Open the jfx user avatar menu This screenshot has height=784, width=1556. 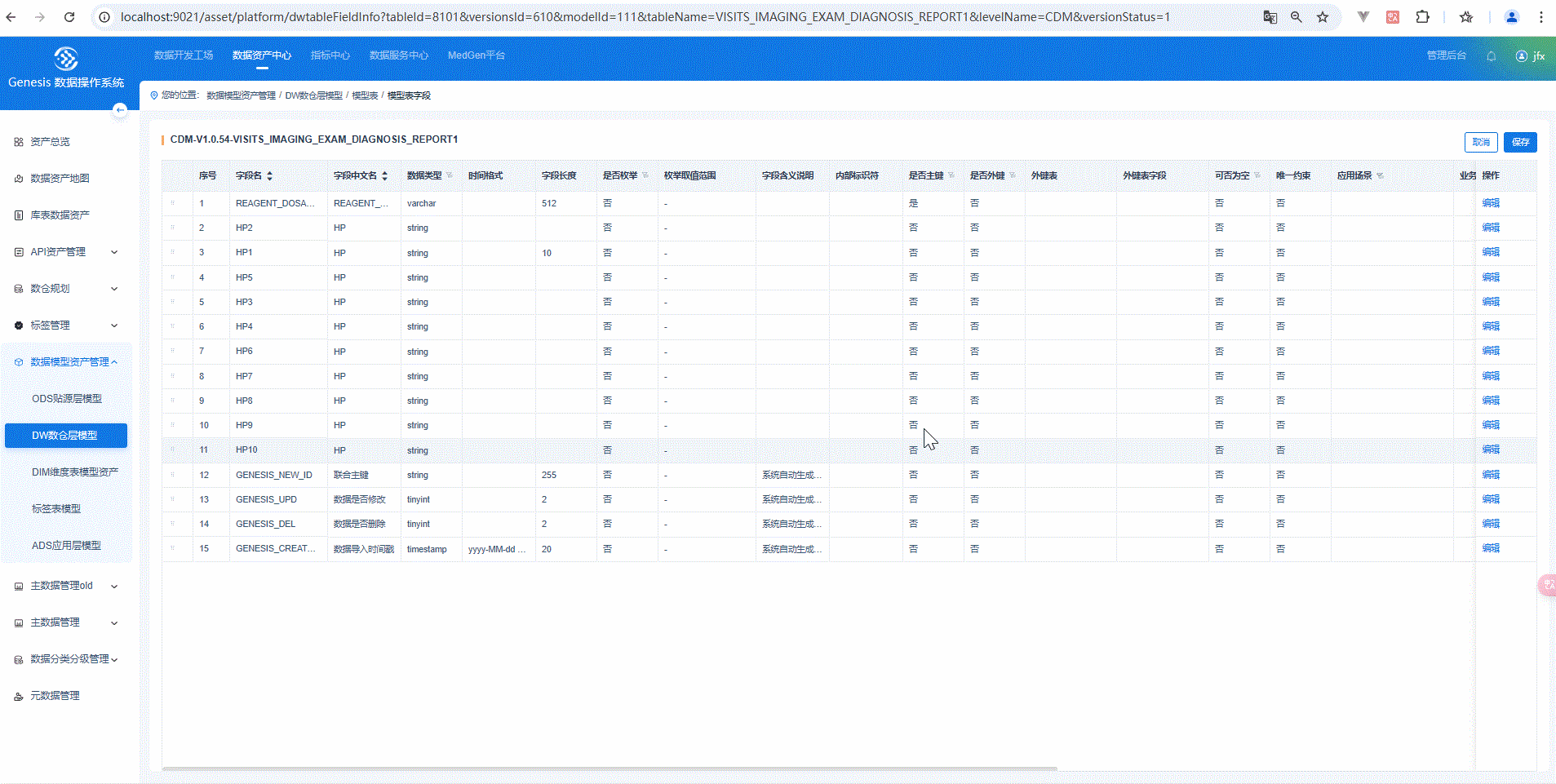1530,56
